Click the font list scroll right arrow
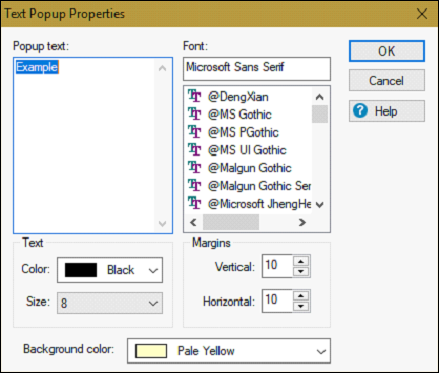The image size is (439, 373). click(x=302, y=222)
